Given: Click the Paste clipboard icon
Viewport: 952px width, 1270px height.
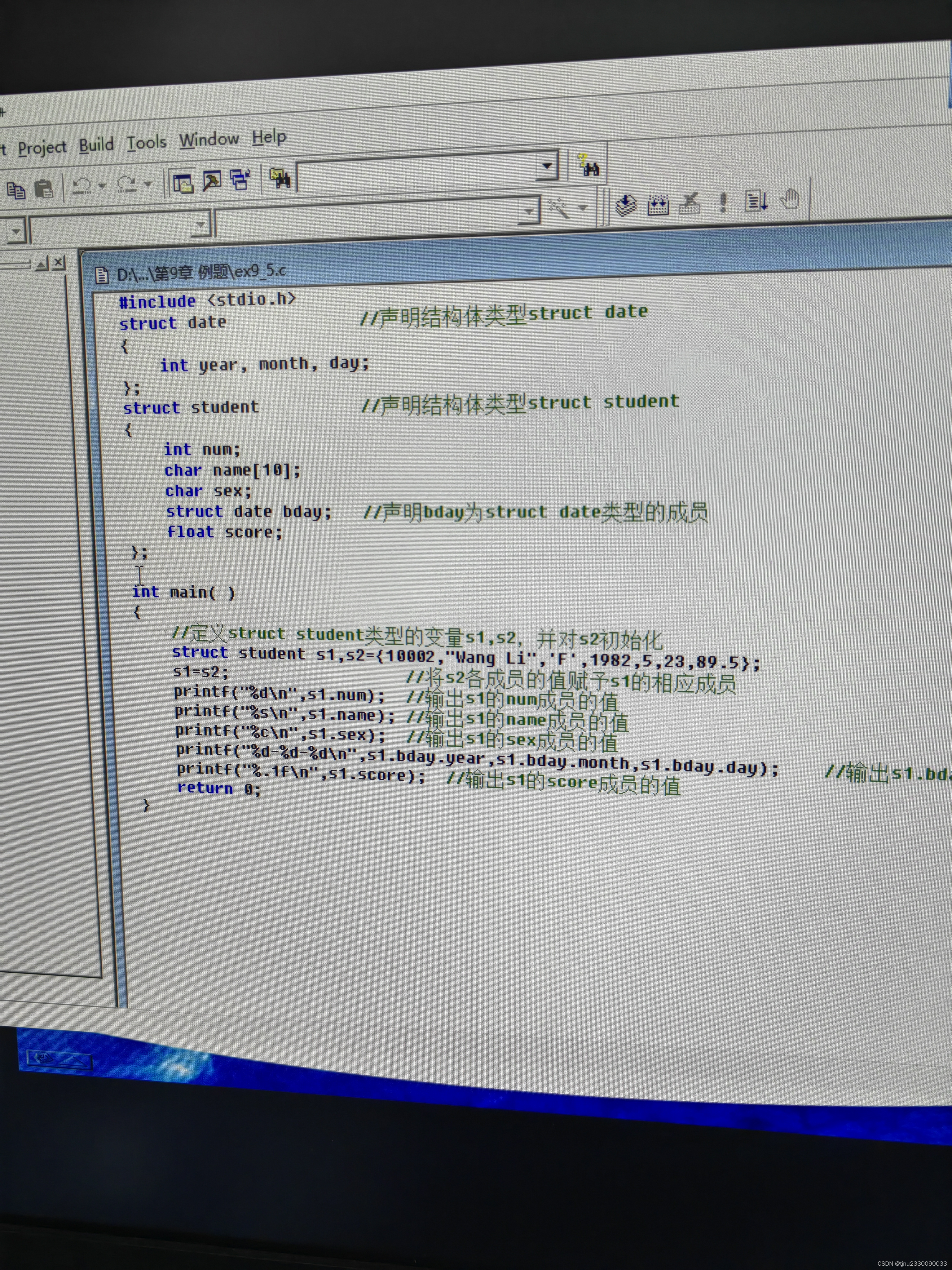Looking at the screenshot, I should (x=44, y=188).
